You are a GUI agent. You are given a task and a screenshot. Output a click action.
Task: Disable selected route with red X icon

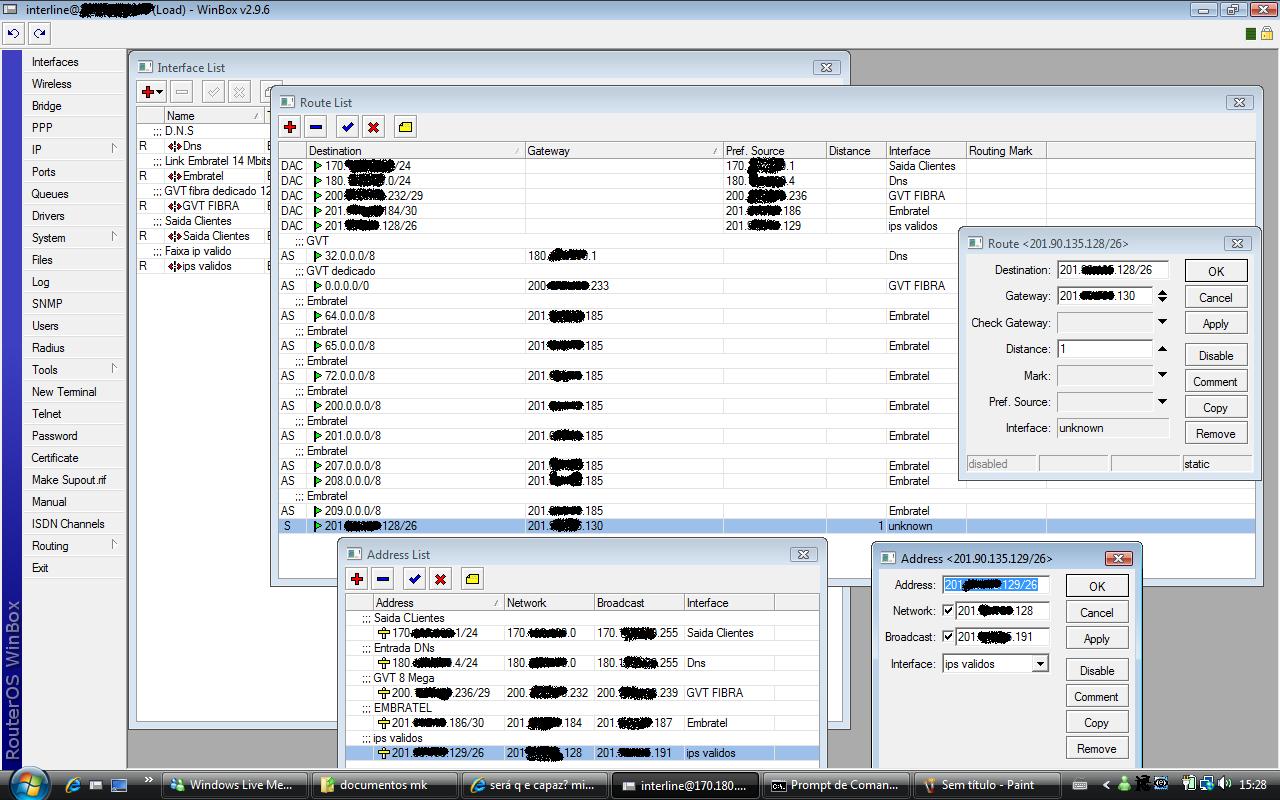pos(373,127)
